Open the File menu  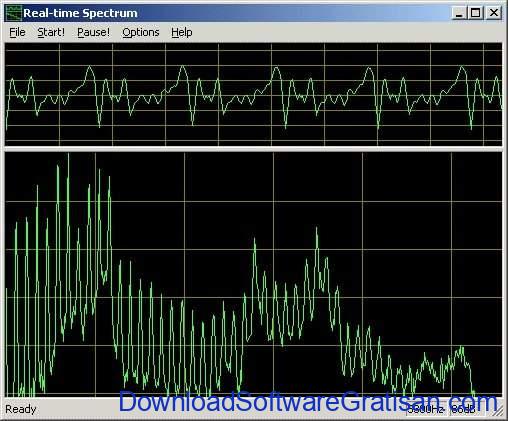click(17, 32)
